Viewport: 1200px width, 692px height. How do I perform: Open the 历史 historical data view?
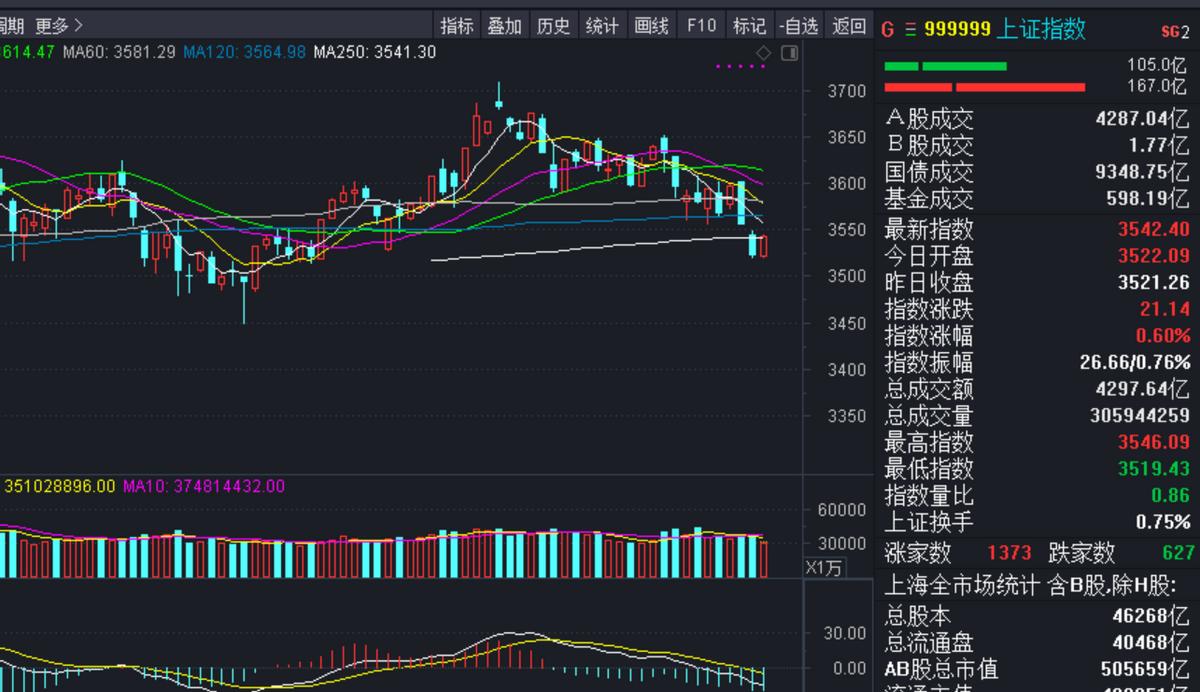coord(554,26)
